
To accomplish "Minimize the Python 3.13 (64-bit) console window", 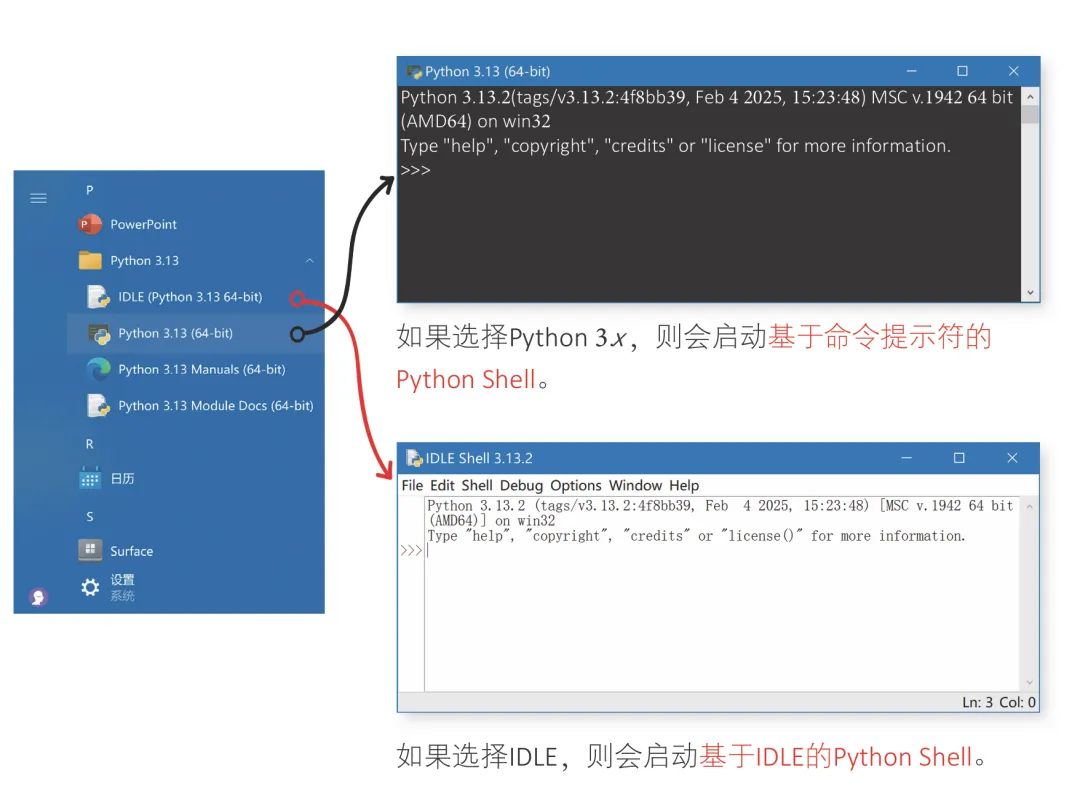I will click(x=911, y=71).
